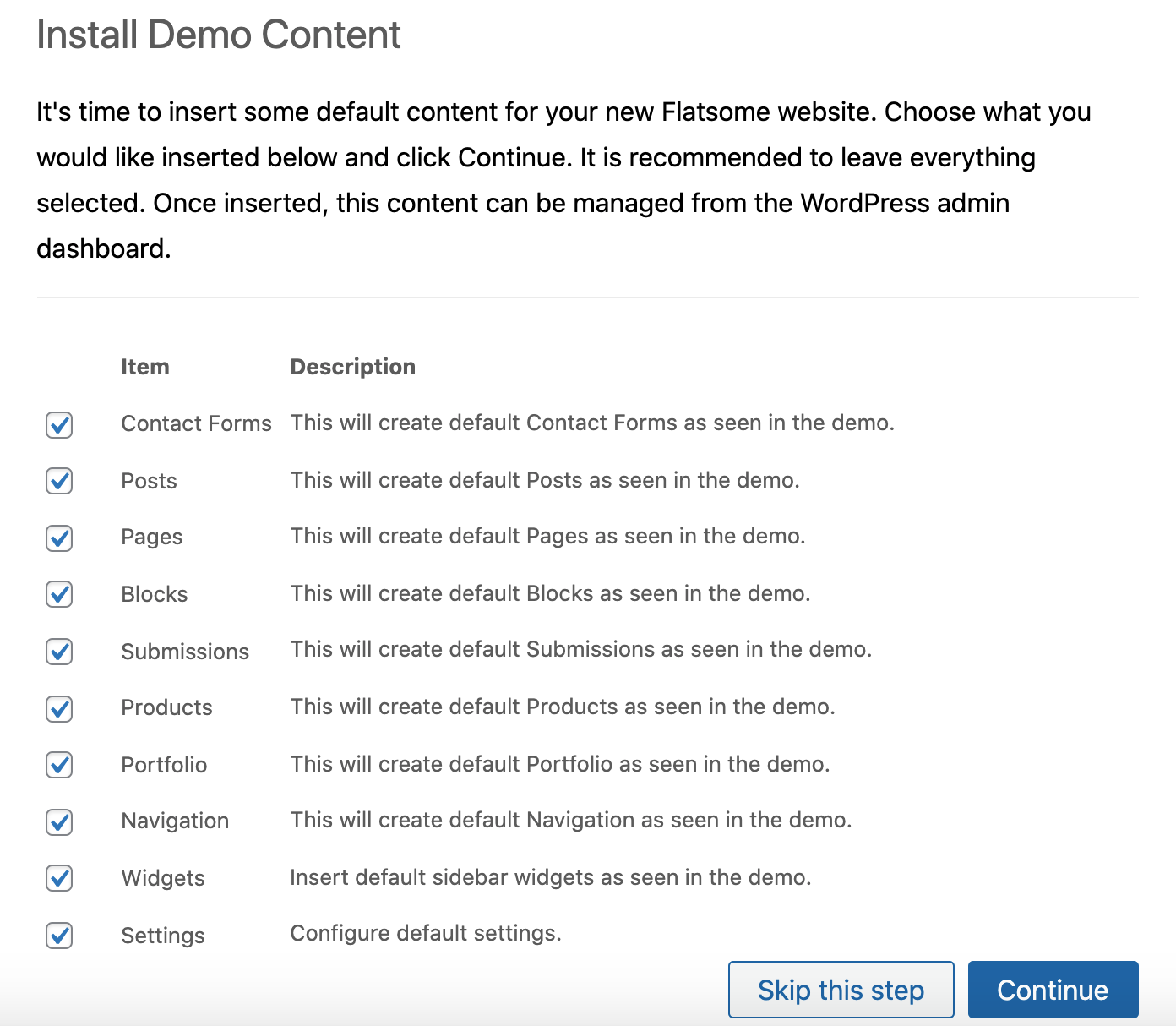The width and height of the screenshot is (1176, 1026).
Task: Uncheck the Posts checkbox
Action: pos(59,481)
